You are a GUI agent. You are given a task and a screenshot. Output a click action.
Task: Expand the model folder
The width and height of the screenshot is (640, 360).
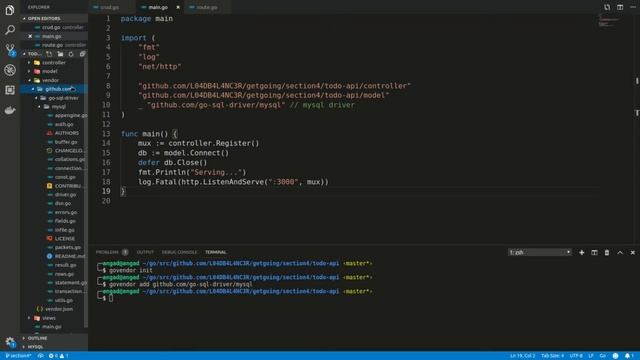(x=50, y=71)
